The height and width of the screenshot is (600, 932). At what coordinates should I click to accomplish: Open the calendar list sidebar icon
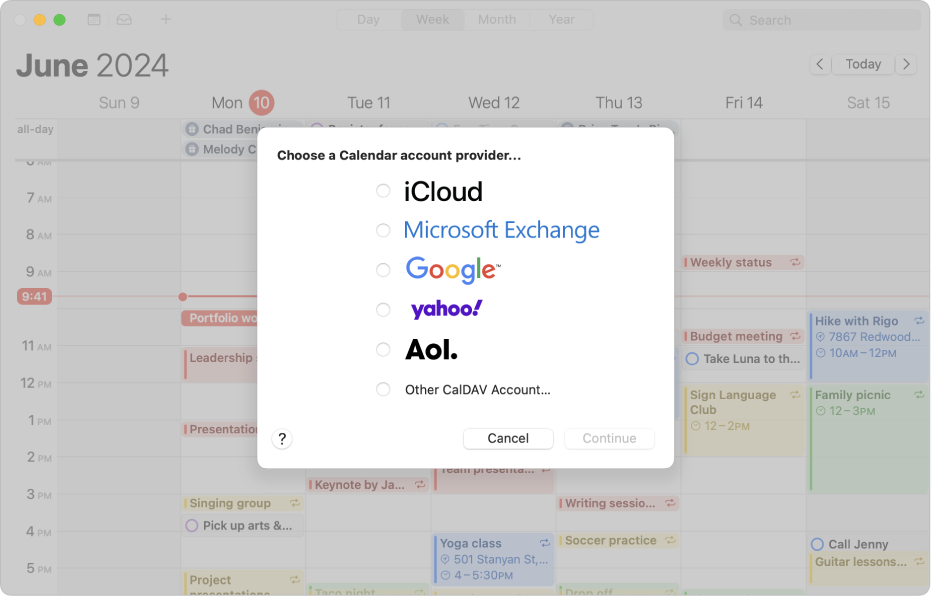(x=94, y=18)
